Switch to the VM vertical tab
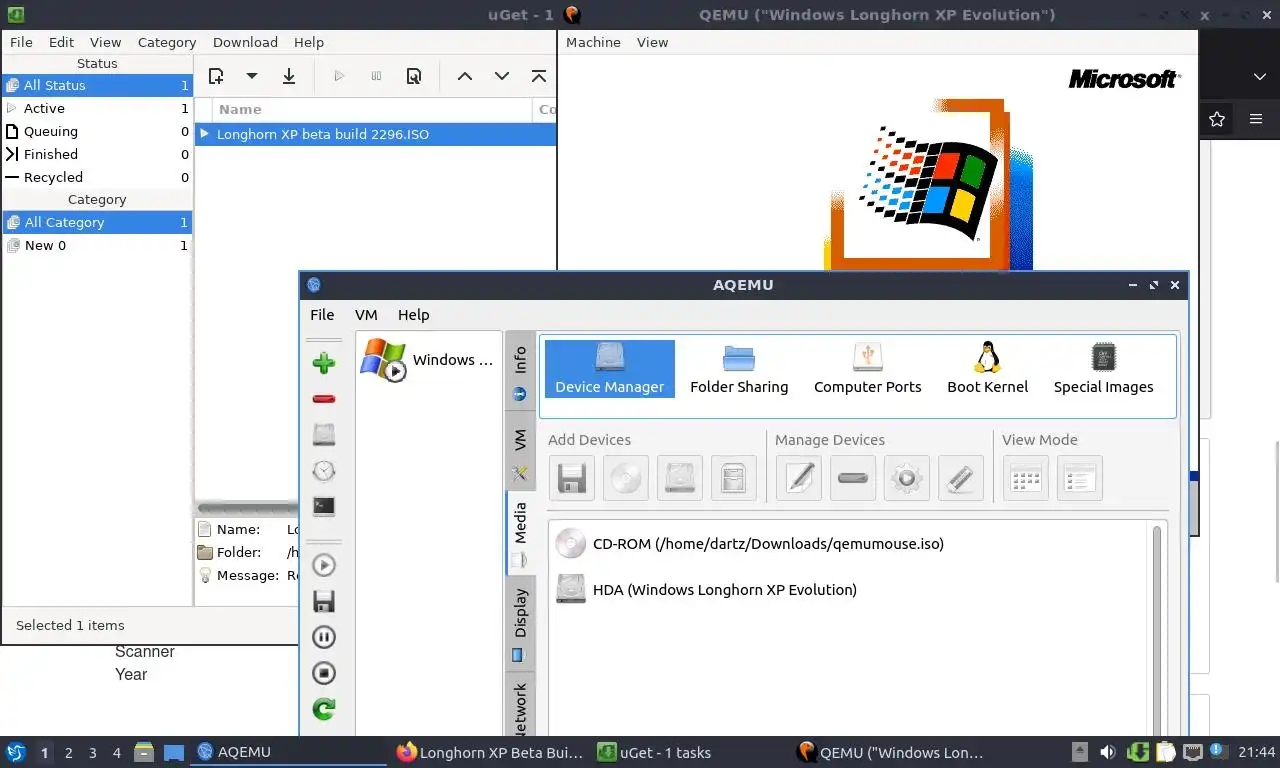Screen dimensions: 1280x768 [x=520, y=451]
